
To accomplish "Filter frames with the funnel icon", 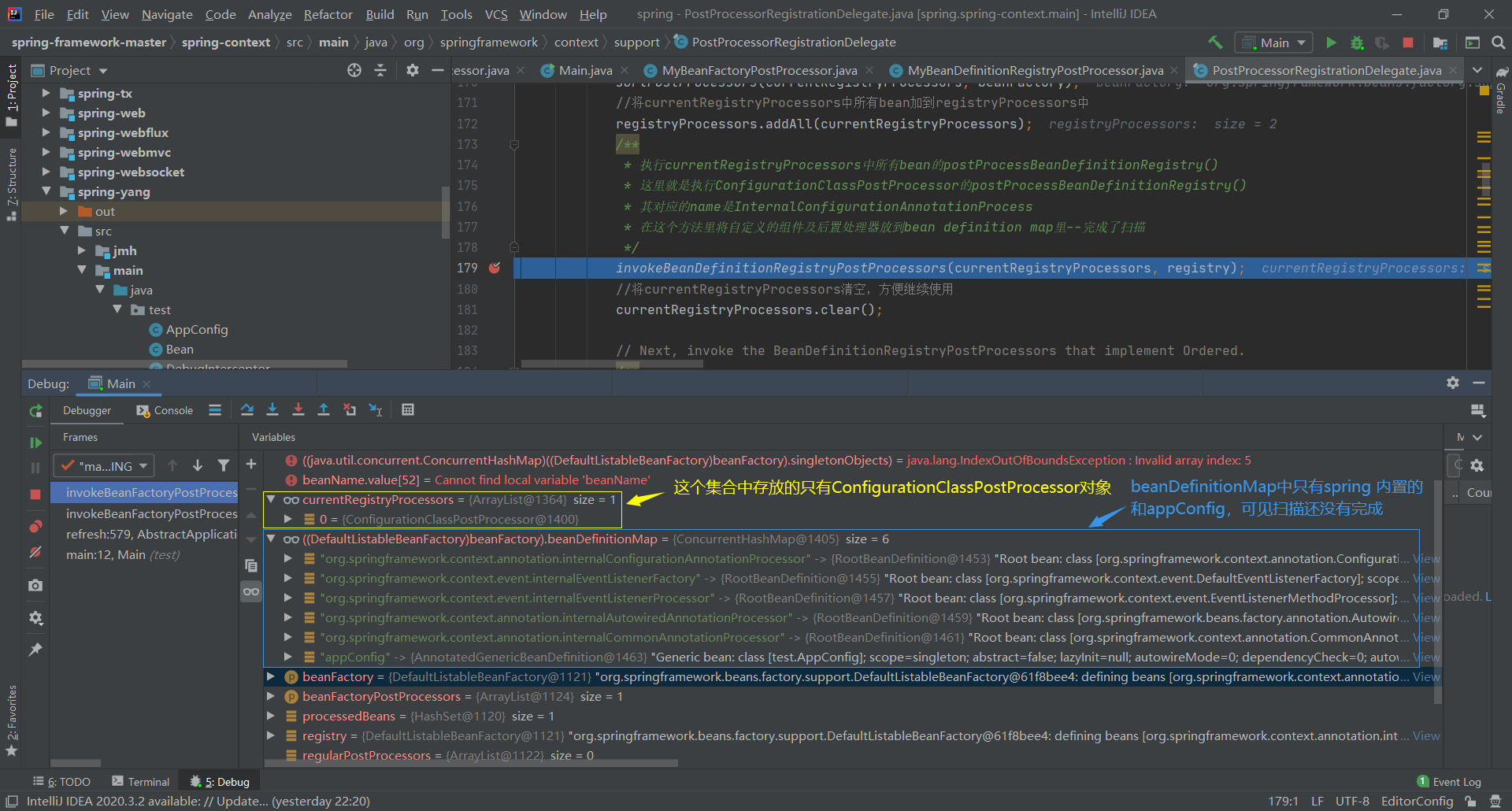I will 224,465.
